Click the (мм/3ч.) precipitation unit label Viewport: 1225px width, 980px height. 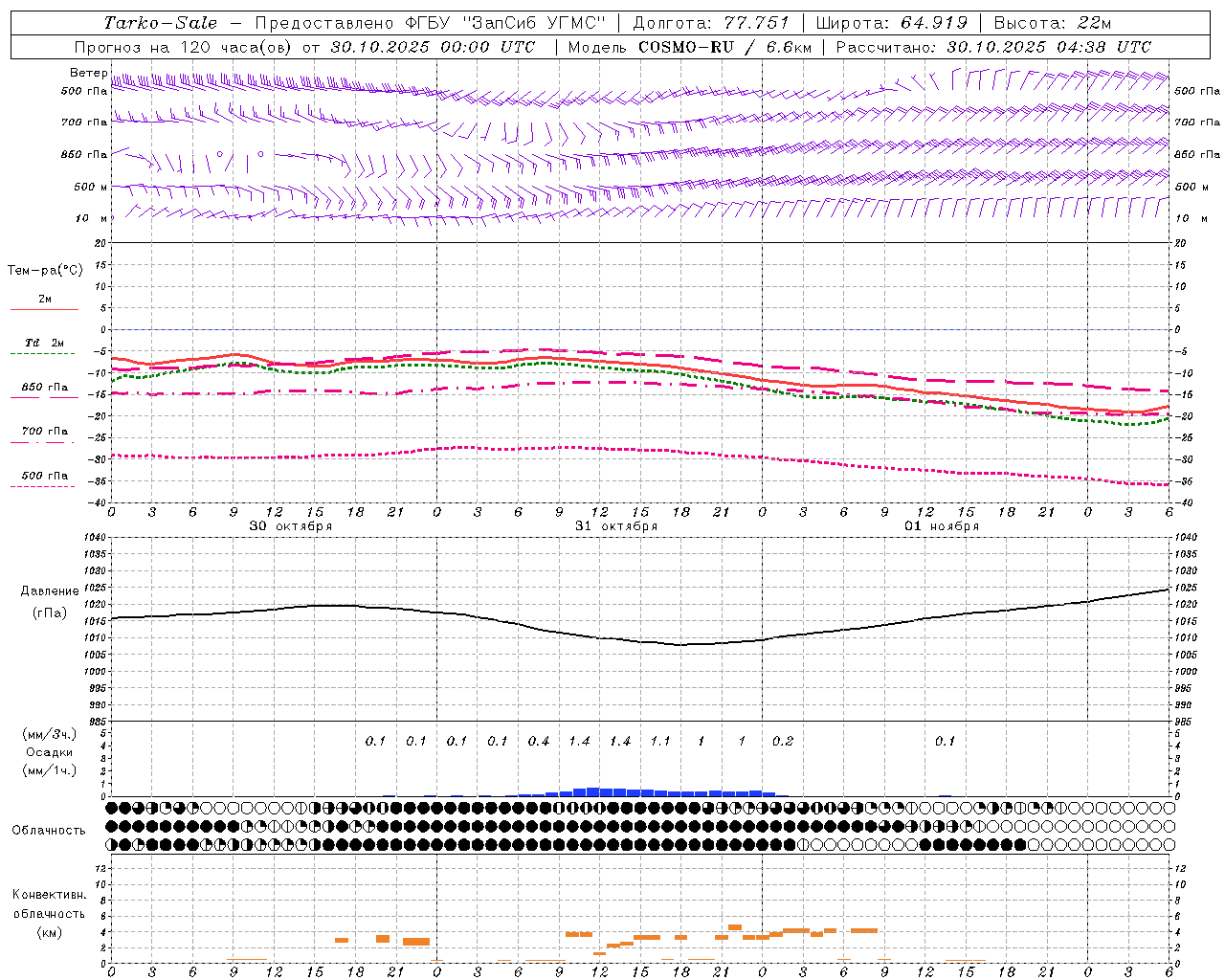(x=50, y=734)
